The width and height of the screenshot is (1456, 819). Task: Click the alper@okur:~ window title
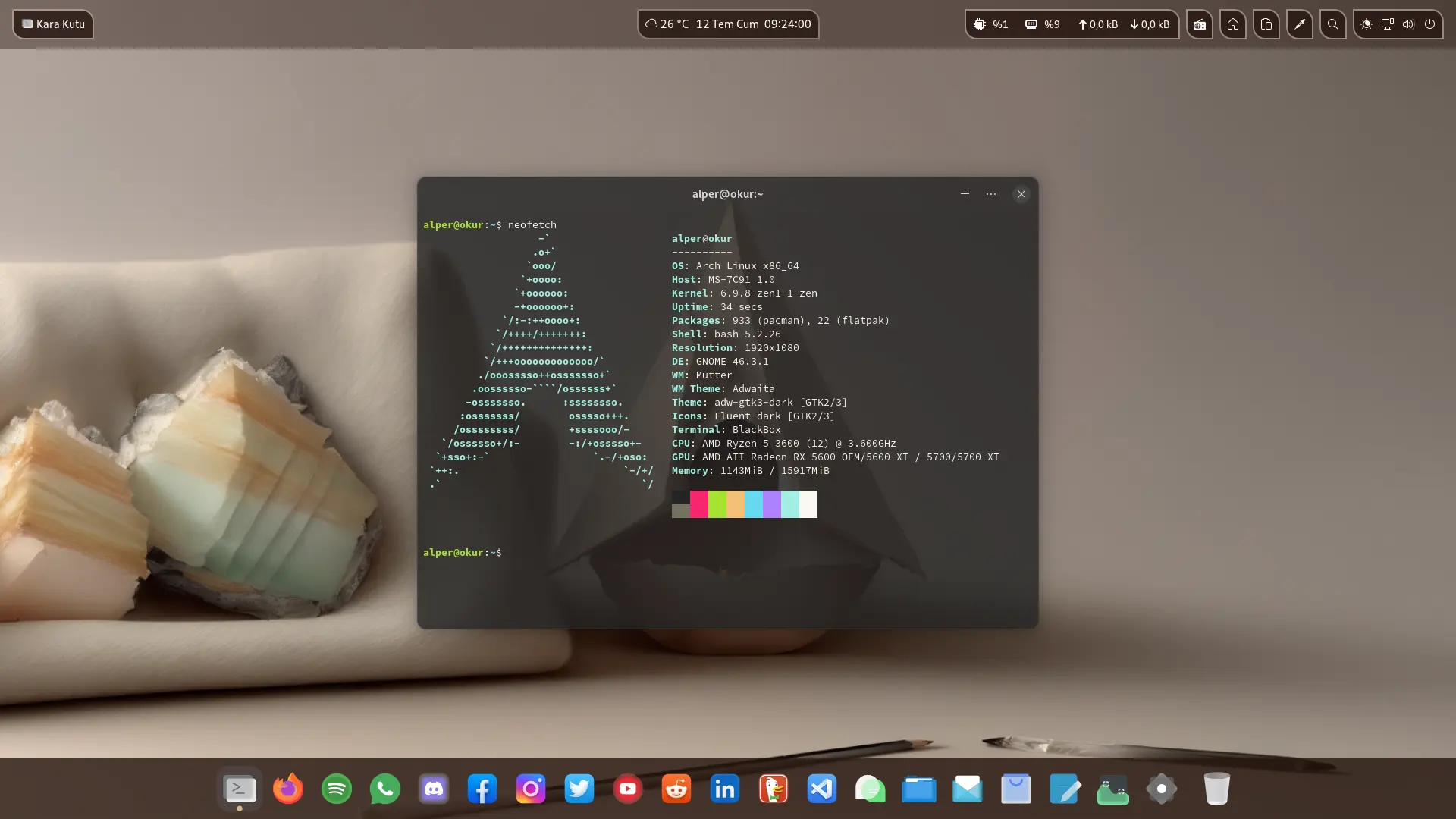727,194
